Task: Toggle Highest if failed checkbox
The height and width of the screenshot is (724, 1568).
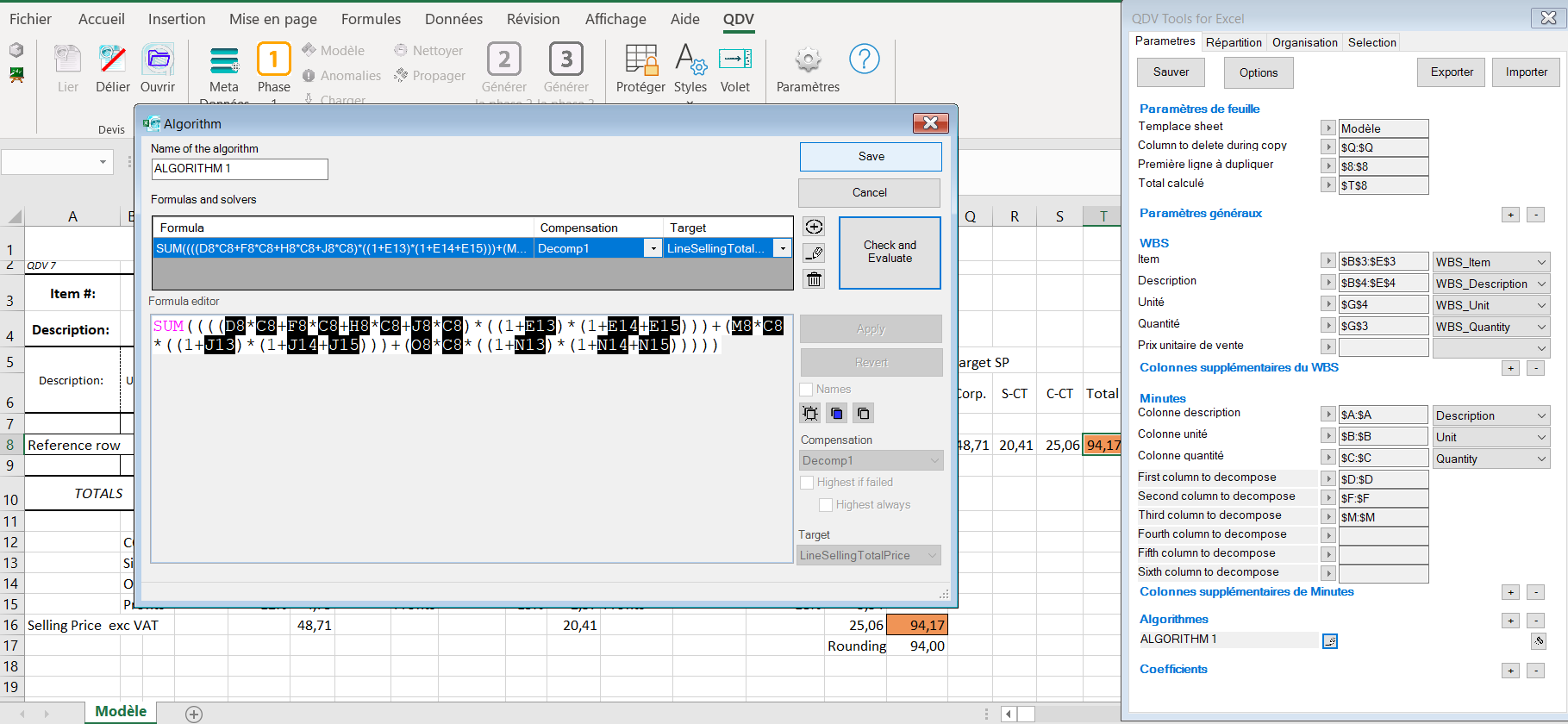Action: (x=807, y=483)
